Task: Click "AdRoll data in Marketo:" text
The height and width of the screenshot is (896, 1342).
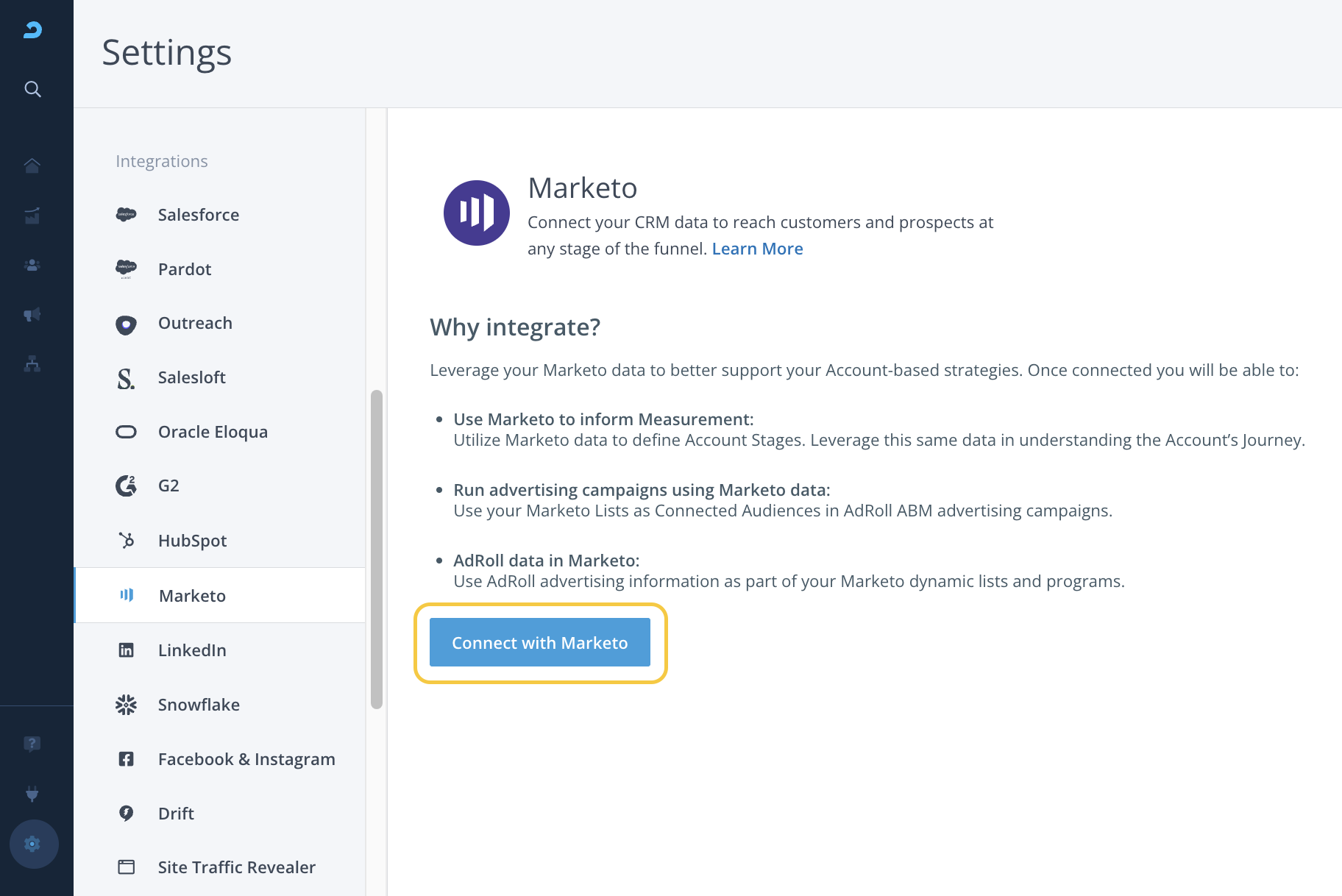Action: 547,561
